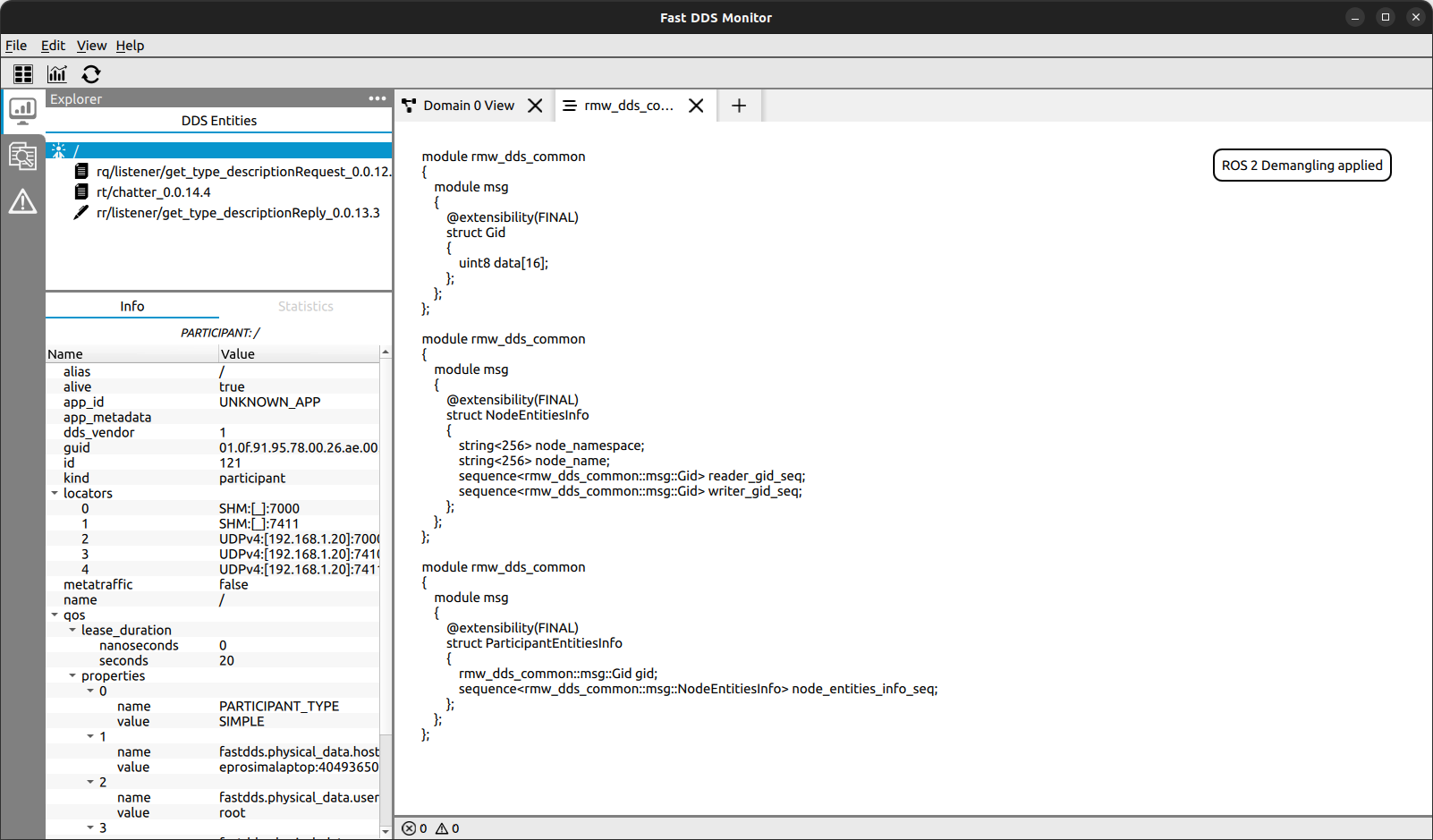The width and height of the screenshot is (1433, 840).
Task: Collapse the lease_duration node
Action: 72,631
